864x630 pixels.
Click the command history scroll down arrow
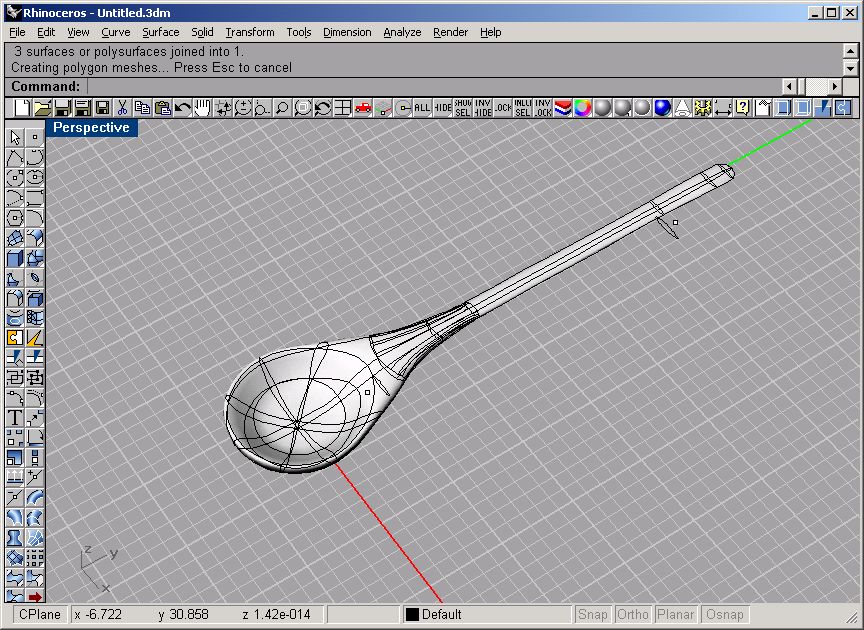[850, 68]
